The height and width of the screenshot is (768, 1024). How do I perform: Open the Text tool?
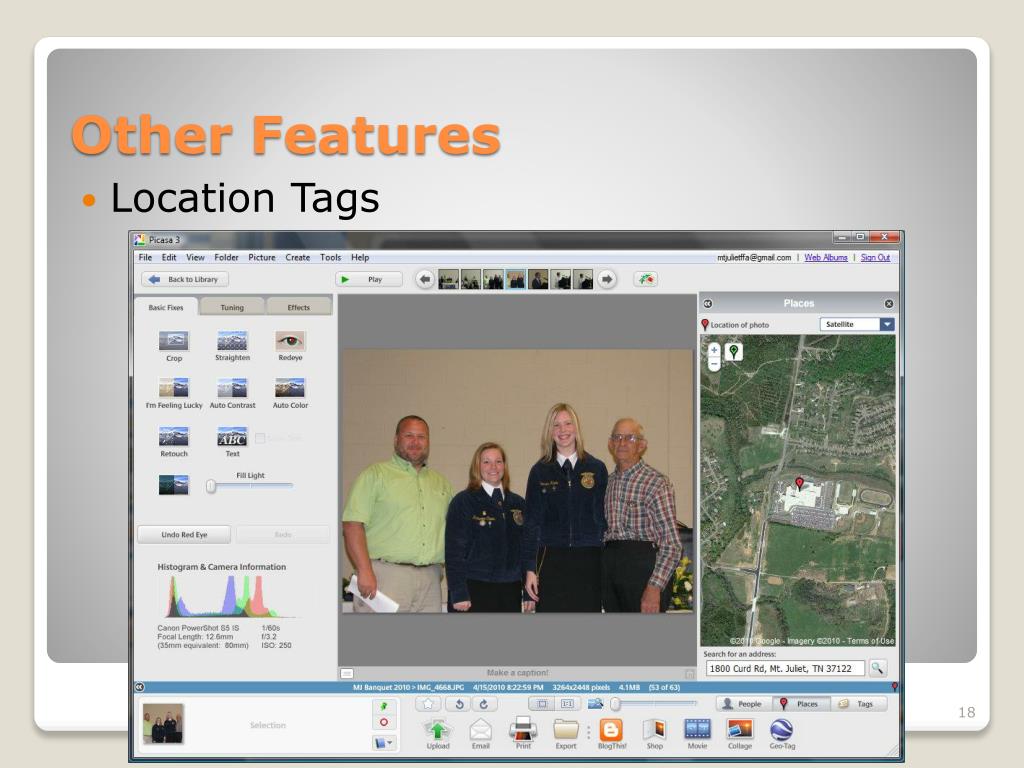coord(232,436)
